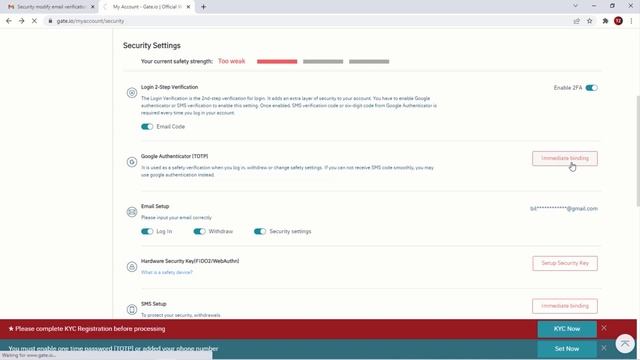Click 'Hardware Security Key[FIDO2/WebAuthn]' title
Screen dimensions: 640x360
pos(190,261)
